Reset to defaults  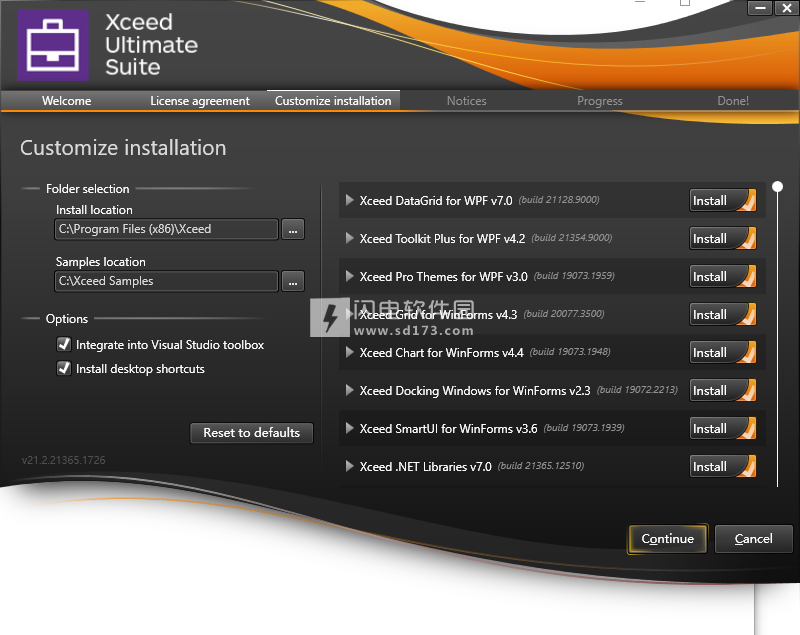[x=252, y=433]
